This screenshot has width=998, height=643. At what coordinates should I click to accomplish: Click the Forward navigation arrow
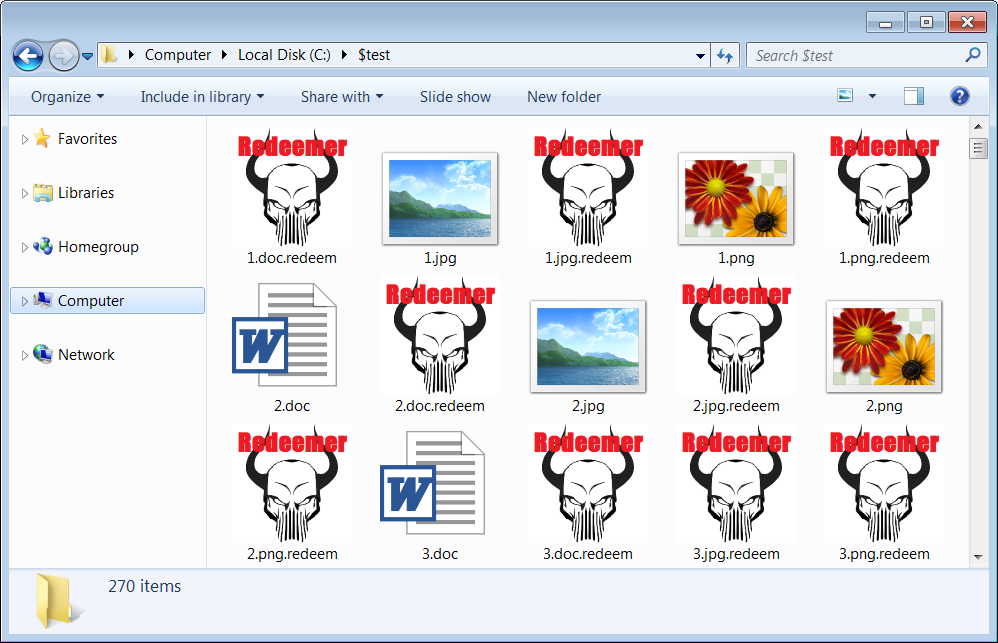pyautogui.click(x=63, y=56)
